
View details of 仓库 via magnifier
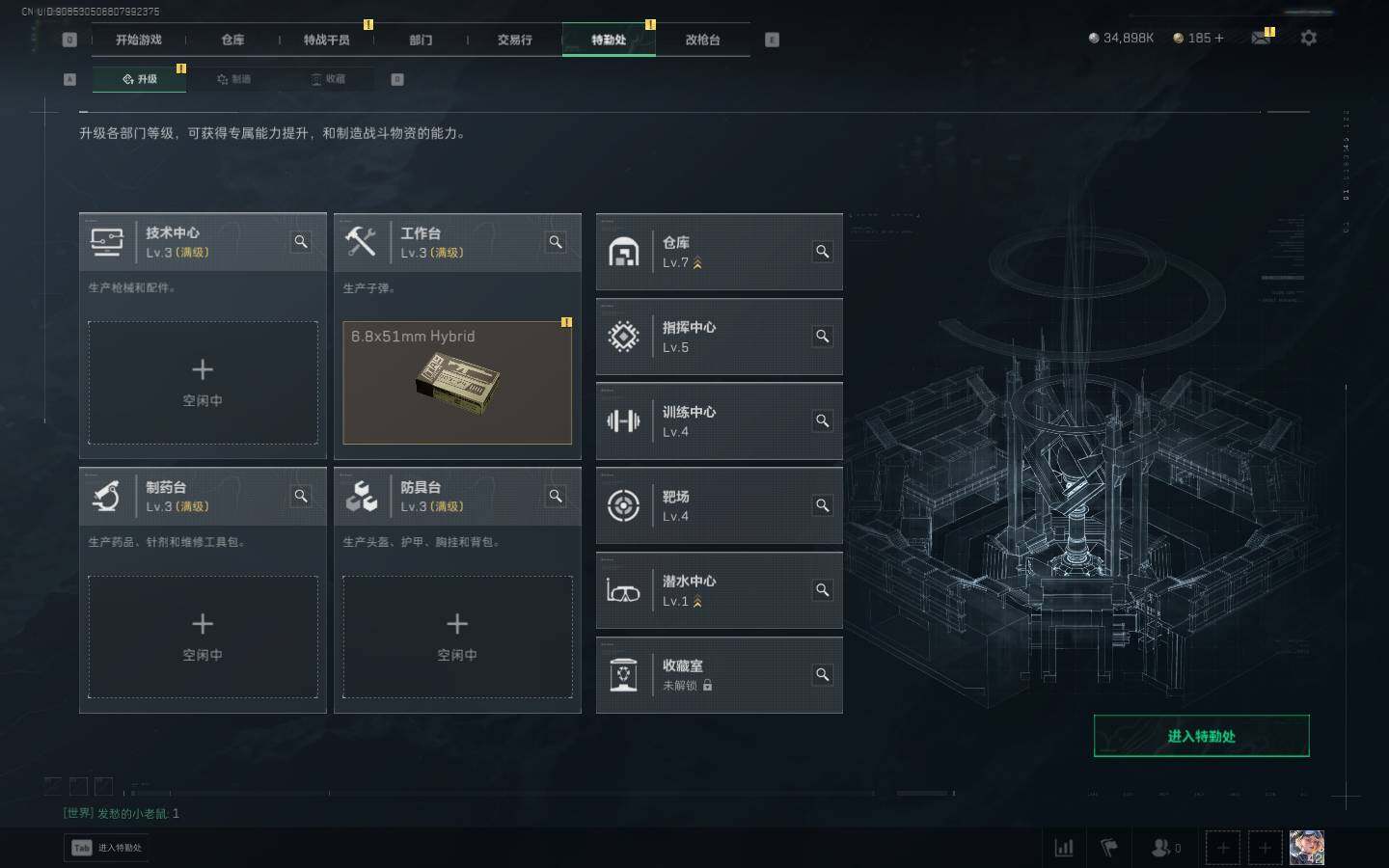click(823, 252)
